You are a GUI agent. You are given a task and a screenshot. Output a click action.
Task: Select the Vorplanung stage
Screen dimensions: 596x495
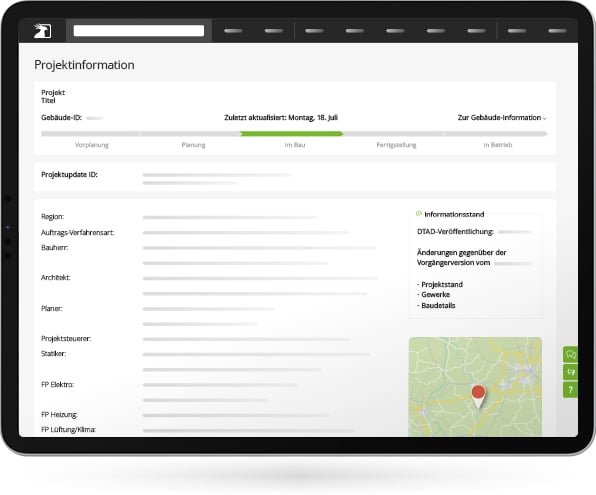point(92,145)
